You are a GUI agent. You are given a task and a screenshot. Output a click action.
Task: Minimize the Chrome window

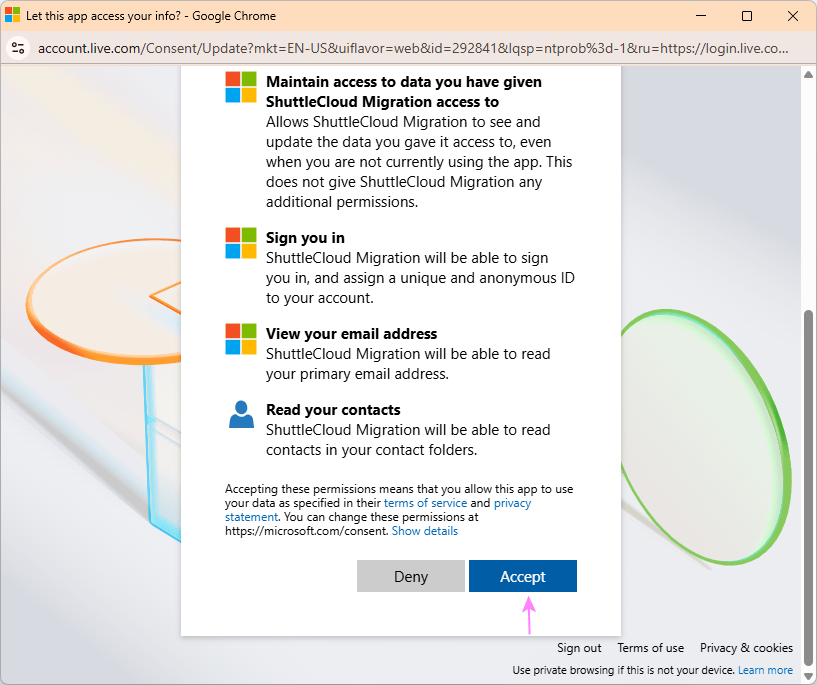[701, 16]
